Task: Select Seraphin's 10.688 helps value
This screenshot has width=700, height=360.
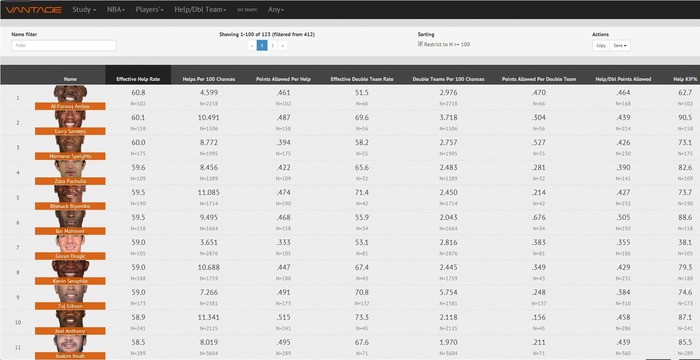Action: (x=208, y=268)
